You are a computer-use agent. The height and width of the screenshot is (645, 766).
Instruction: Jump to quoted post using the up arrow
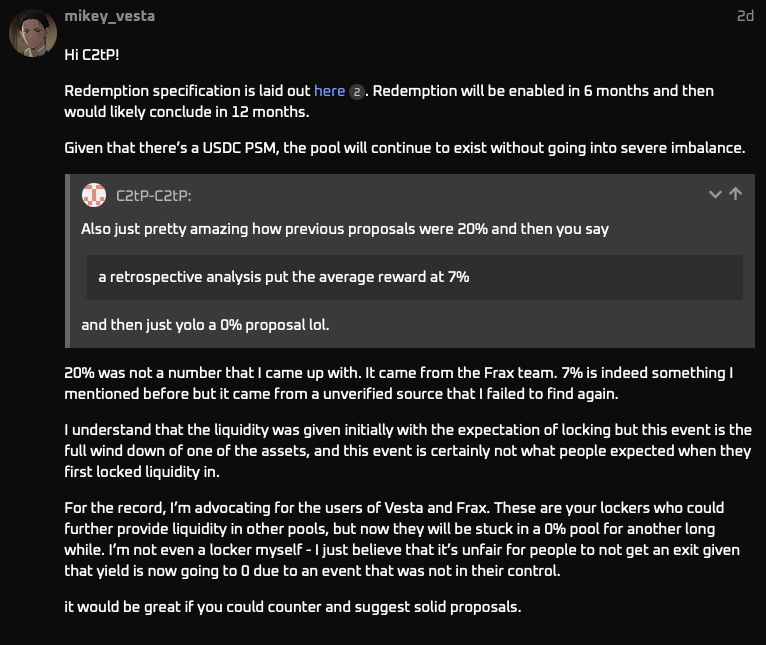coord(736,194)
